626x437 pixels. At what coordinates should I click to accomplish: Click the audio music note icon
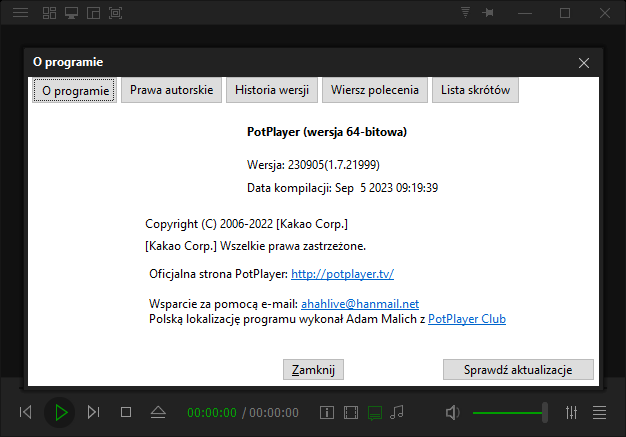tap(397, 412)
